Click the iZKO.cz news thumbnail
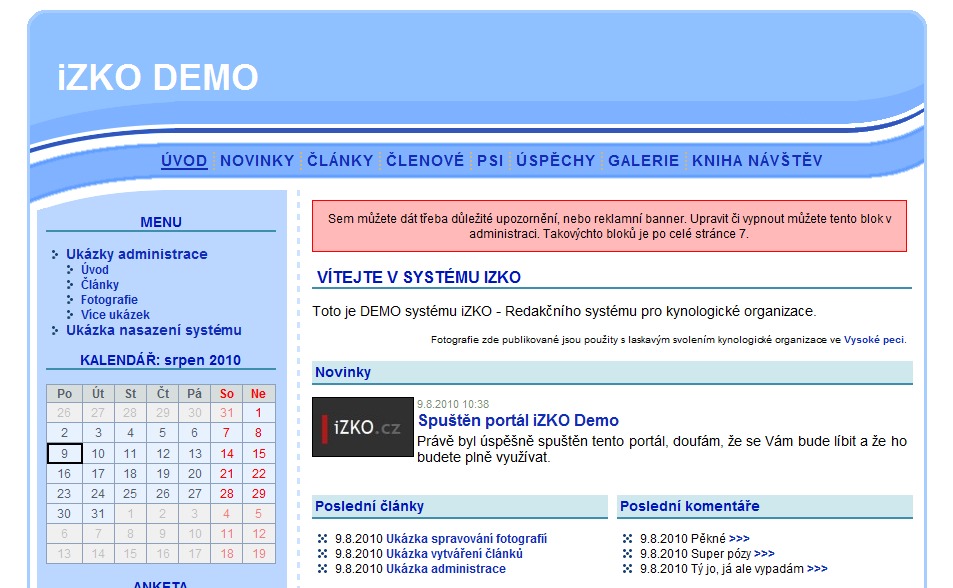The image size is (953, 588). coord(363,427)
